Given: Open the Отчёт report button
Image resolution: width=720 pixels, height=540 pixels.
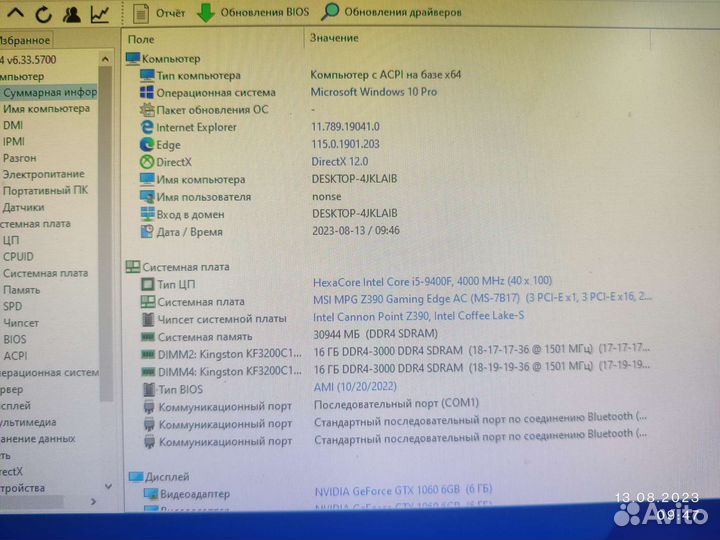Looking at the screenshot, I should 160,13.
